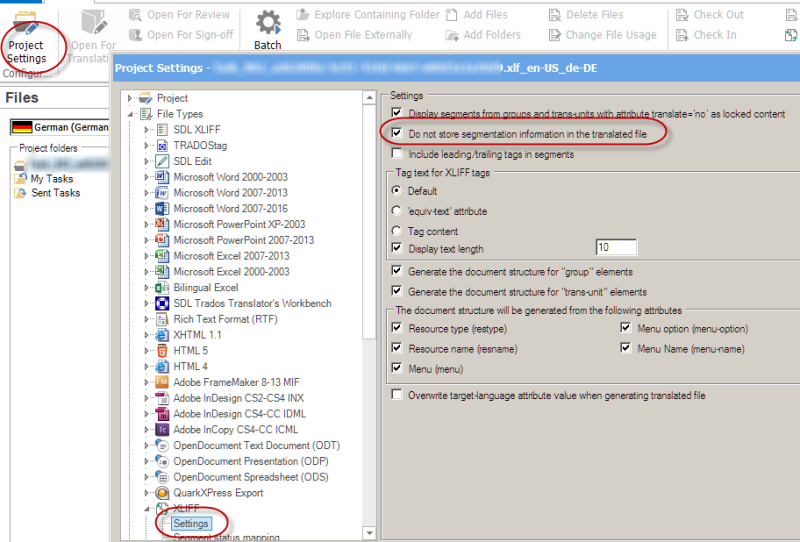
Task: Select OpenDocument Spreadsheet (ODS) entry
Action: click(251, 477)
